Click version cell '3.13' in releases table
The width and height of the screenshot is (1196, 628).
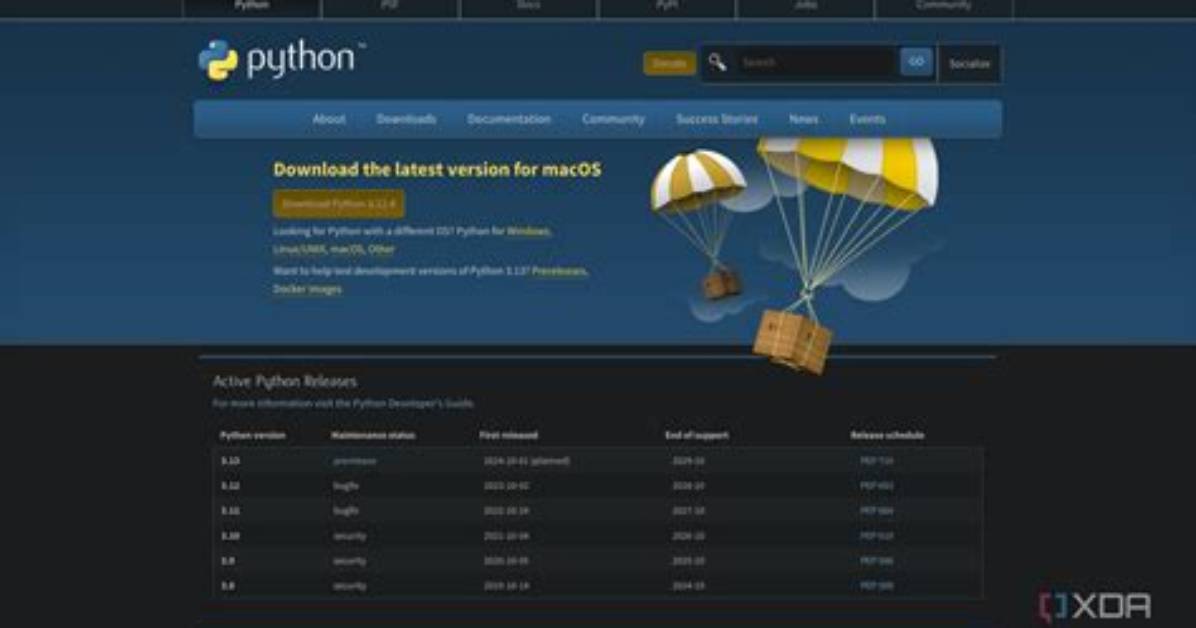[230, 461]
